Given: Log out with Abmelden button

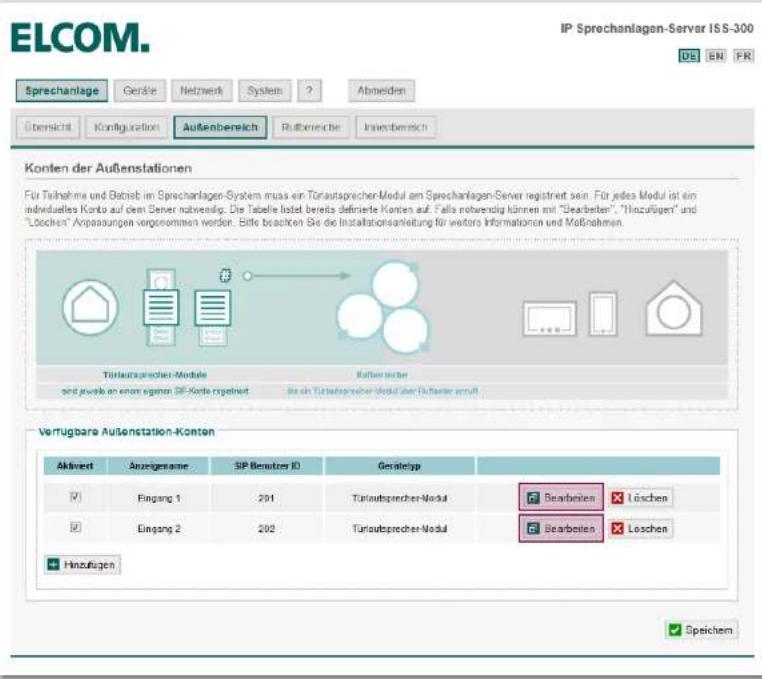Looking at the screenshot, I should point(381,91).
